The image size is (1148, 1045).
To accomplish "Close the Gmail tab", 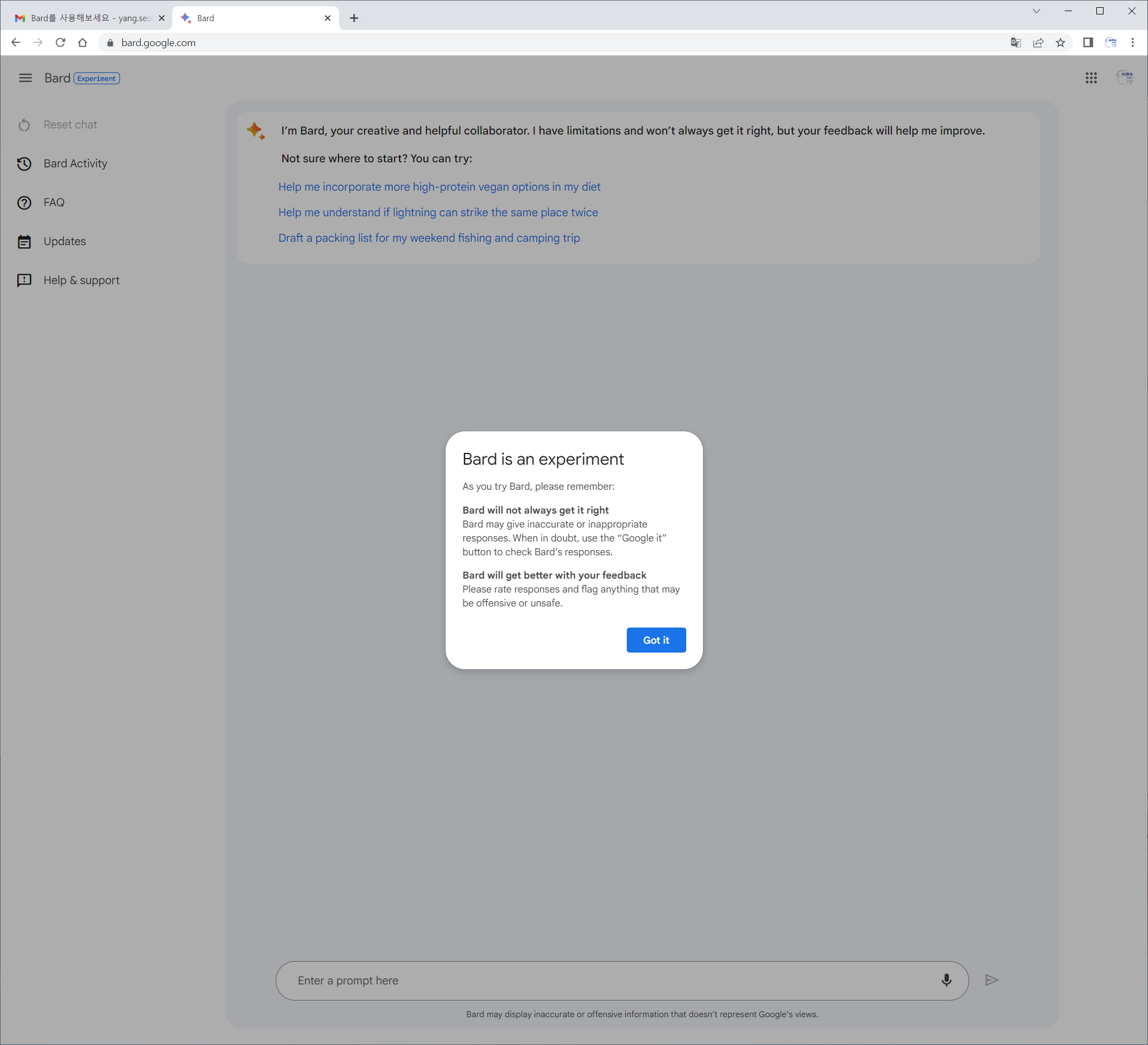I will click(x=162, y=18).
